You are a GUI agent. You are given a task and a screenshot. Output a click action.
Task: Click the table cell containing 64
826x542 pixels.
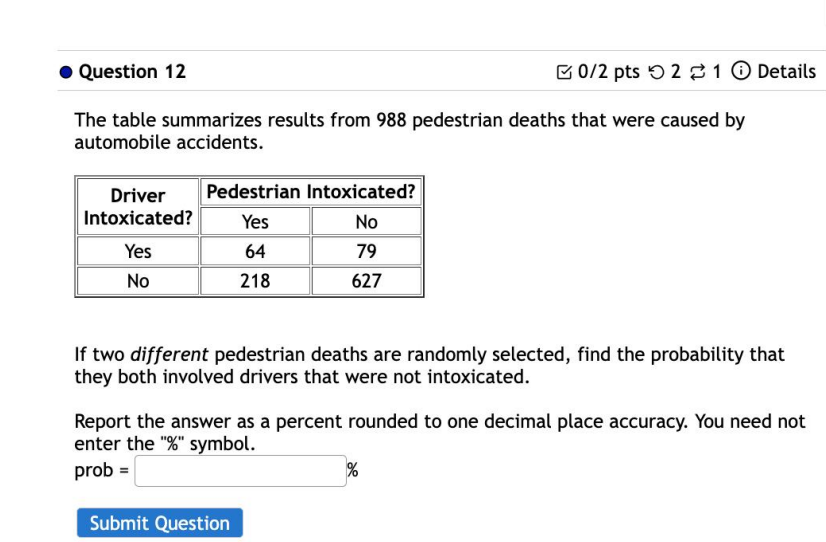pos(255,251)
